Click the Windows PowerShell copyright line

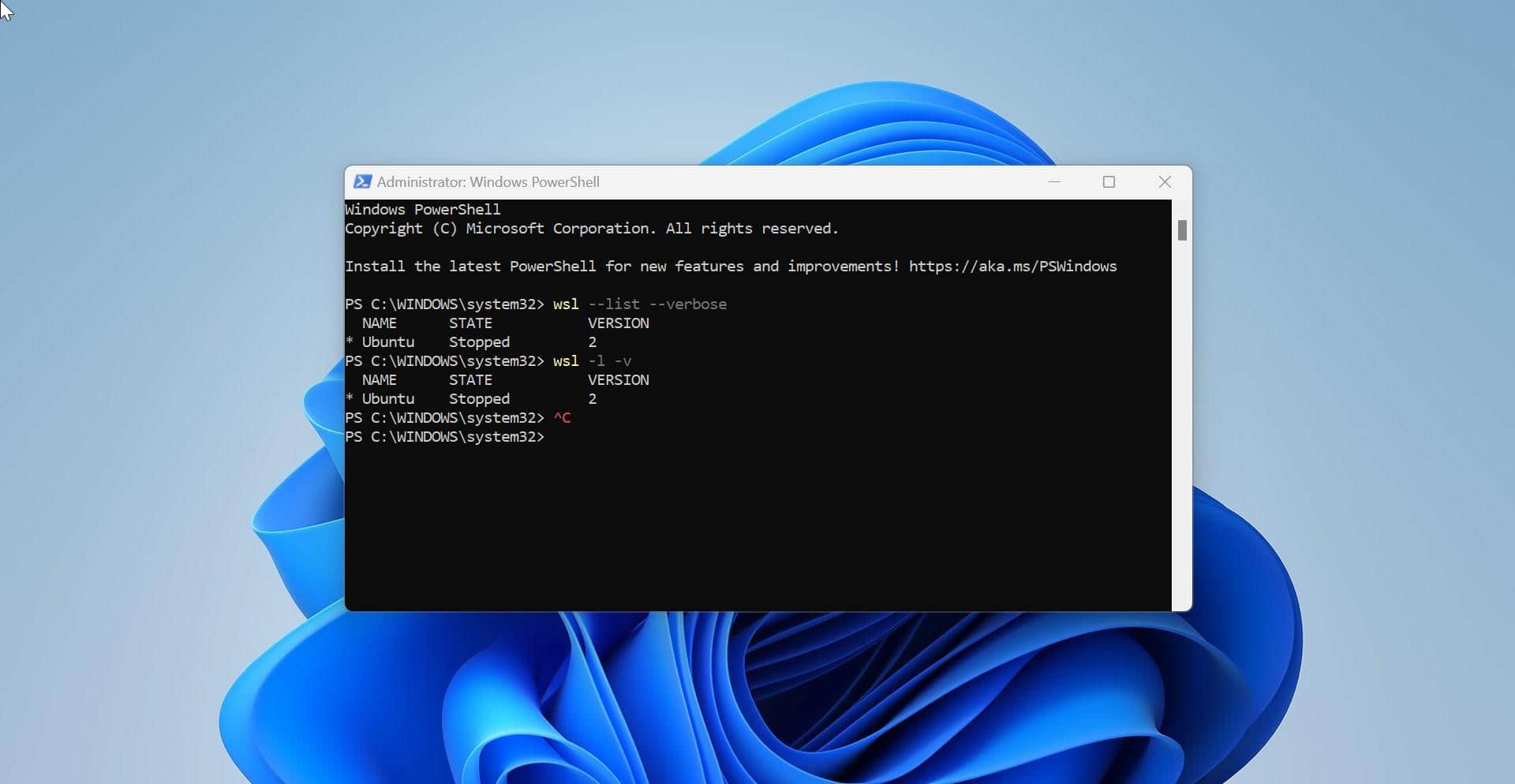592,228
